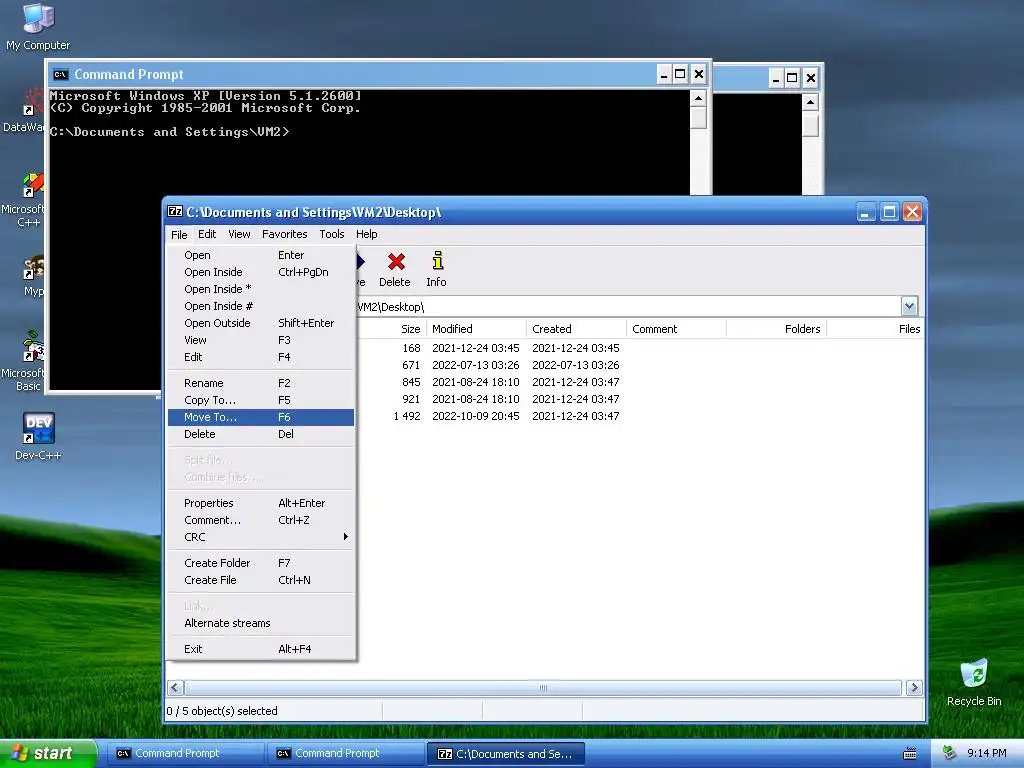Select Comment... in the File menu
Screen dimensions: 1024x768
click(x=261, y=520)
